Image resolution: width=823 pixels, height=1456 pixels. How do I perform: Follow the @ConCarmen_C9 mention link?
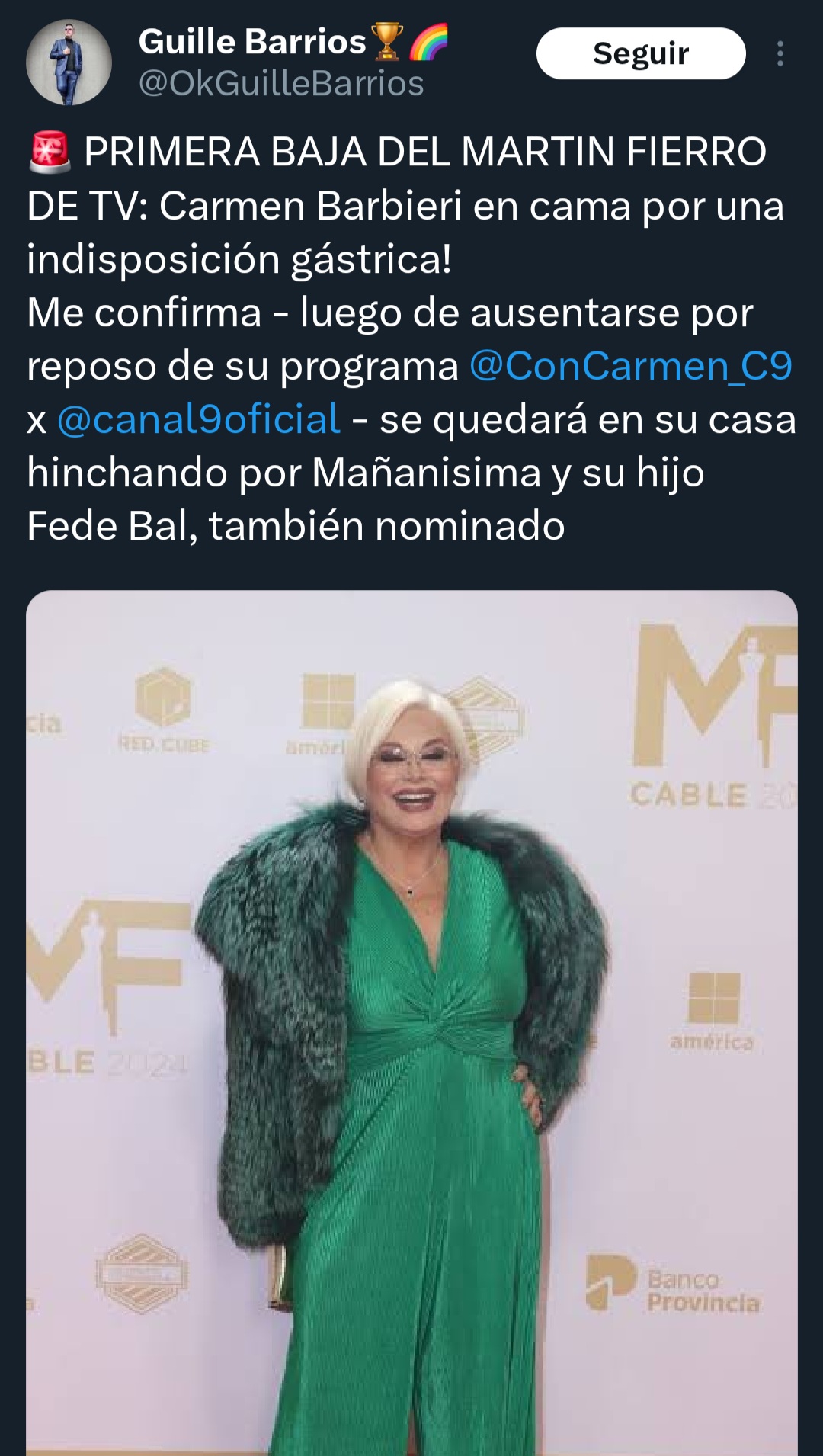tap(631, 366)
